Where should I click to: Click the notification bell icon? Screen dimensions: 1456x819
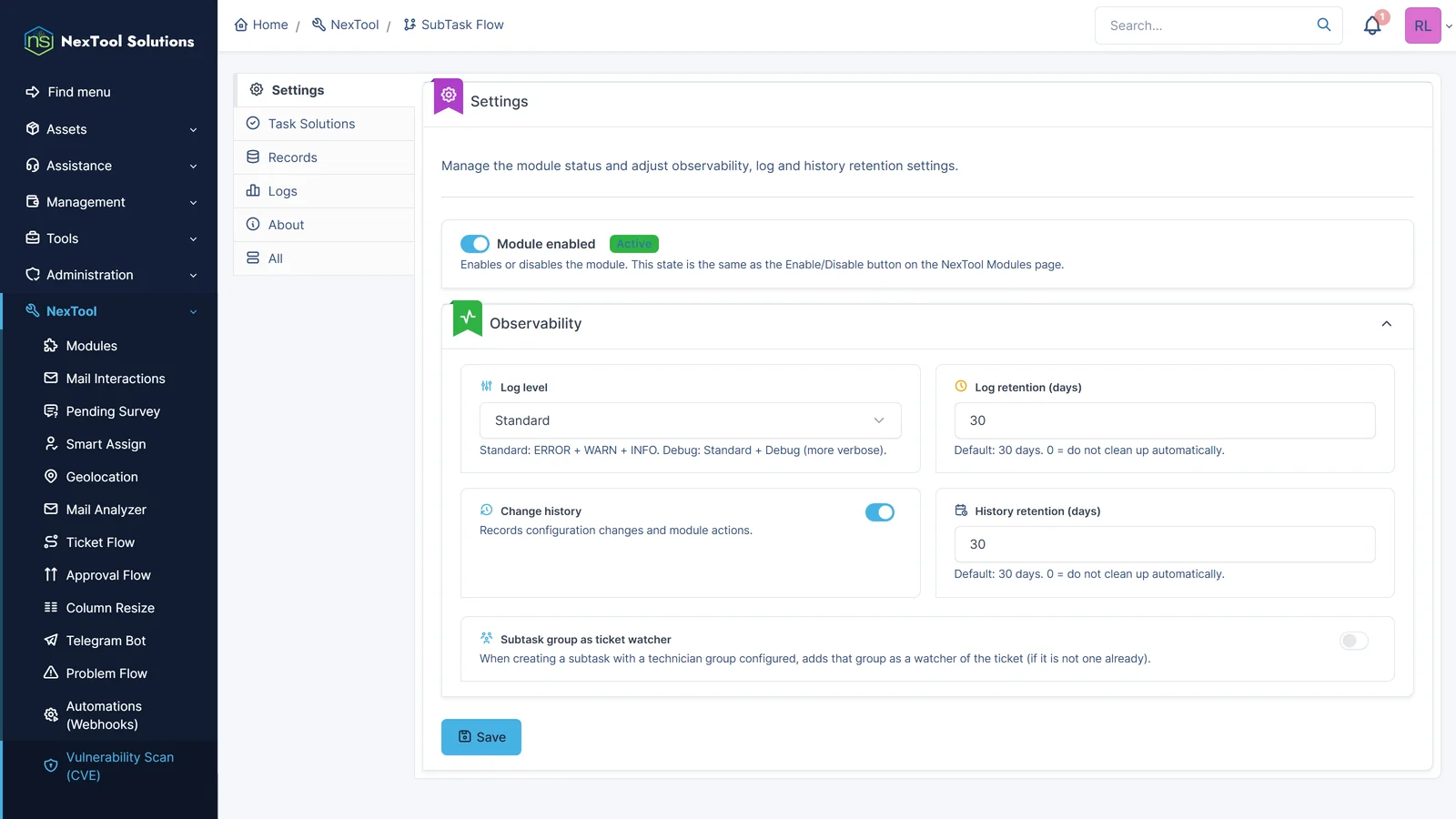pos(1372,25)
